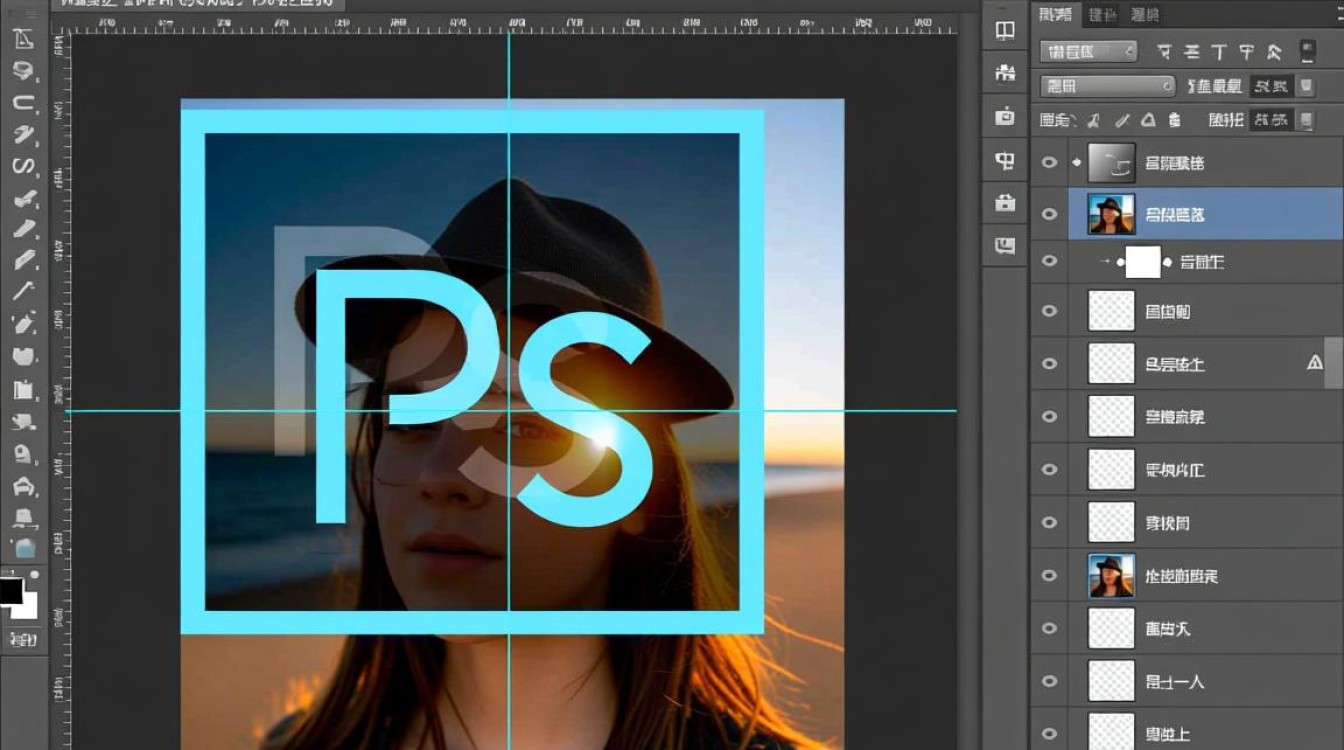The image size is (1344, 750).
Task: Switch to the second tab in layers panel
Action: 1103,14
